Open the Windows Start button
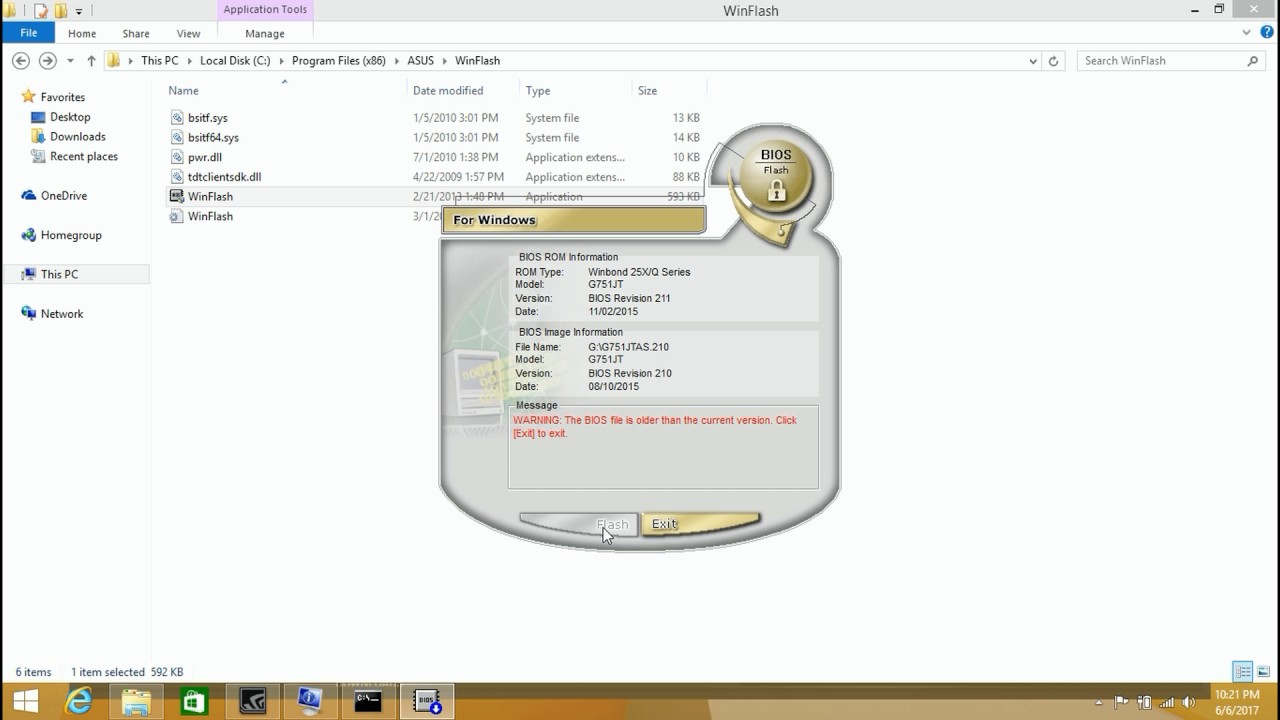The image size is (1280, 720). point(25,702)
